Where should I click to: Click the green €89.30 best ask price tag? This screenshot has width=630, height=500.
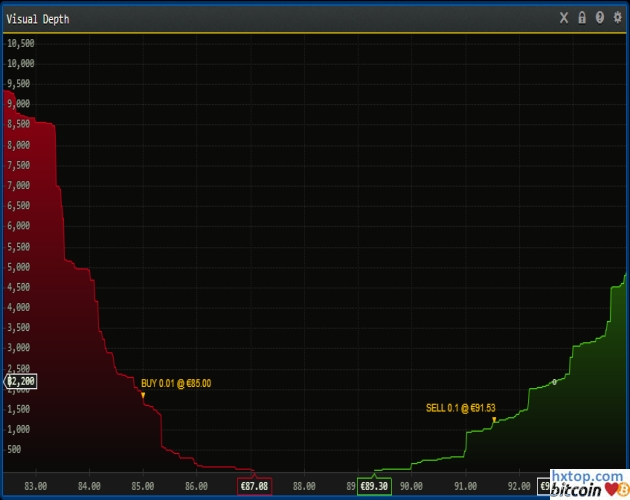point(374,486)
